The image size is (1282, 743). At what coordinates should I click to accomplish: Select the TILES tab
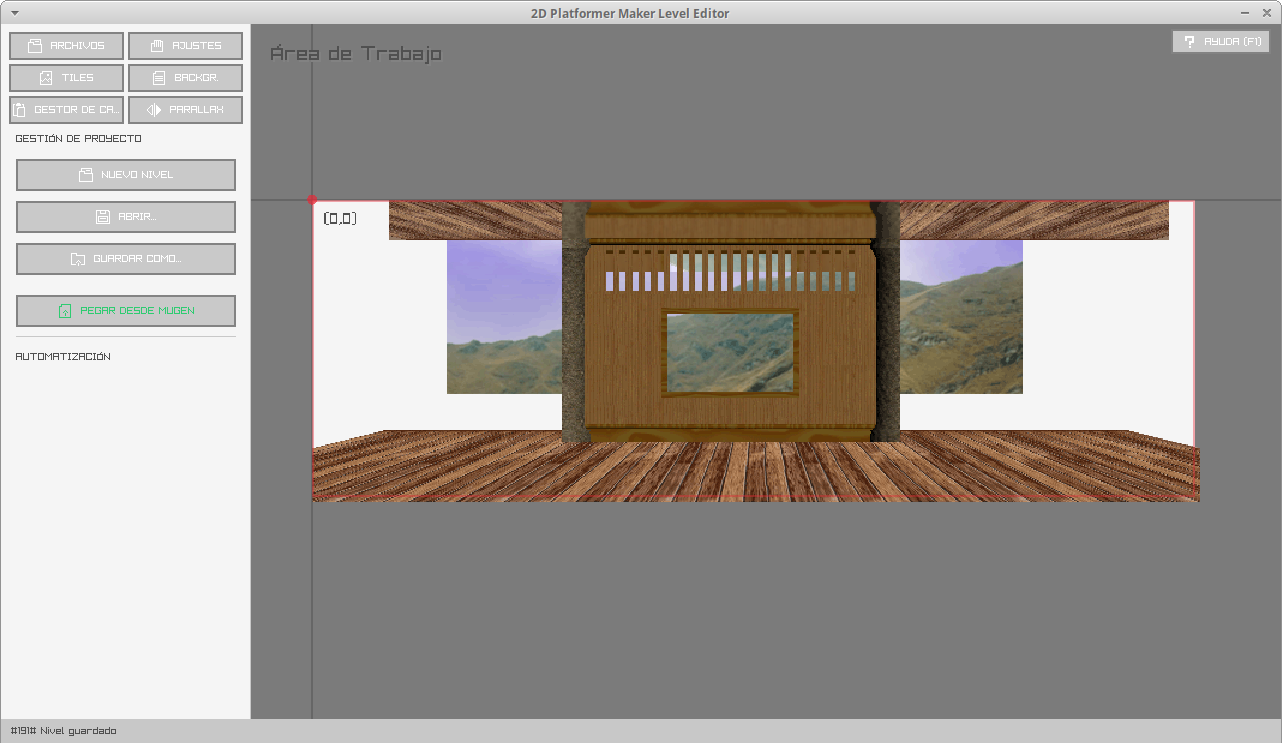(66, 78)
